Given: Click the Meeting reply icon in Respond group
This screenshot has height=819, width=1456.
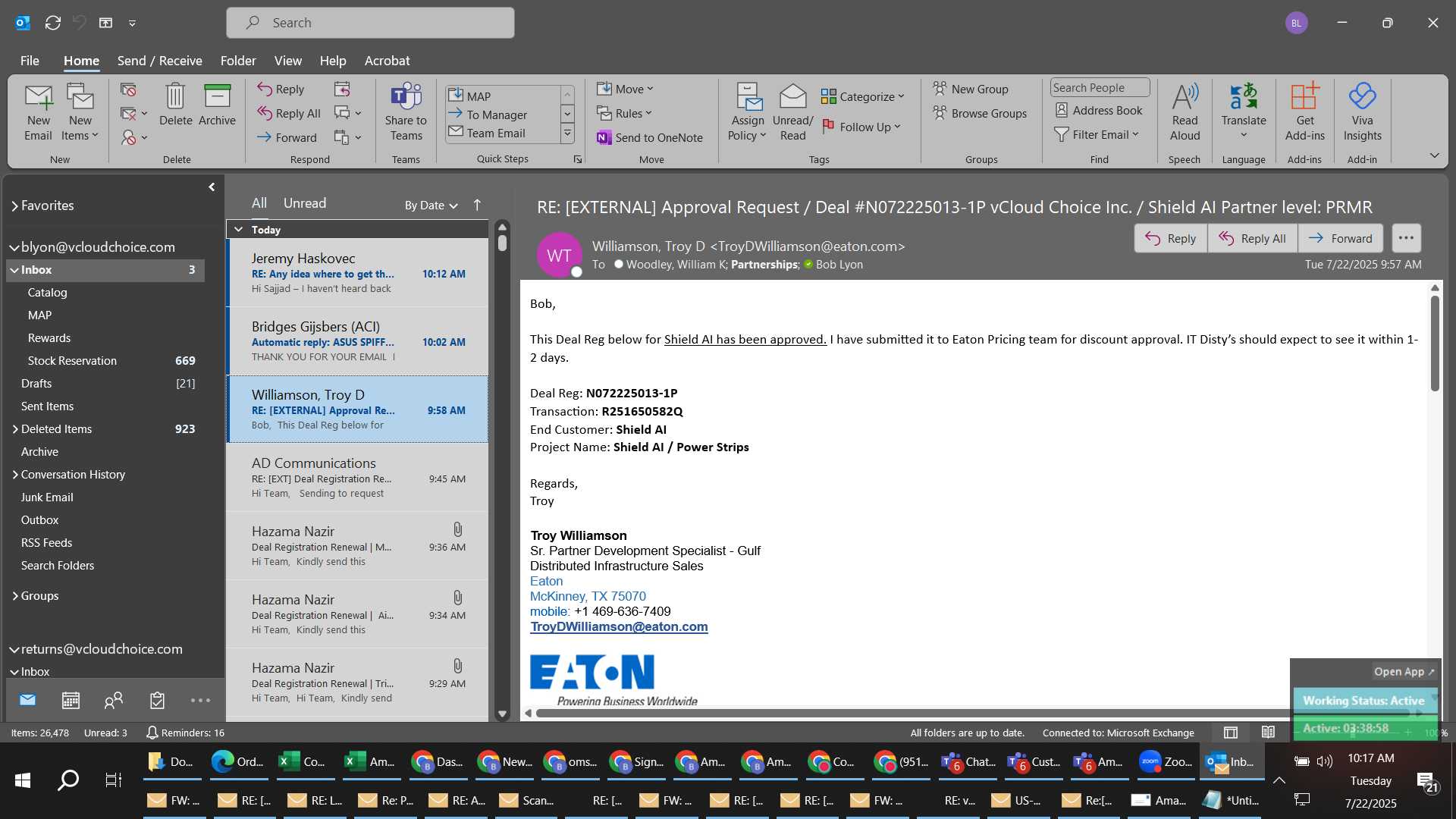Looking at the screenshot, I should pos(342,89).
